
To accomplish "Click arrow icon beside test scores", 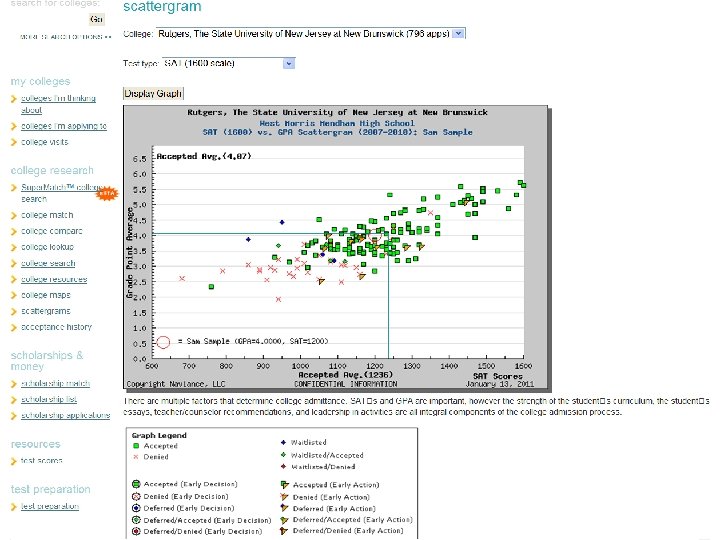I will tap(14, 461).
